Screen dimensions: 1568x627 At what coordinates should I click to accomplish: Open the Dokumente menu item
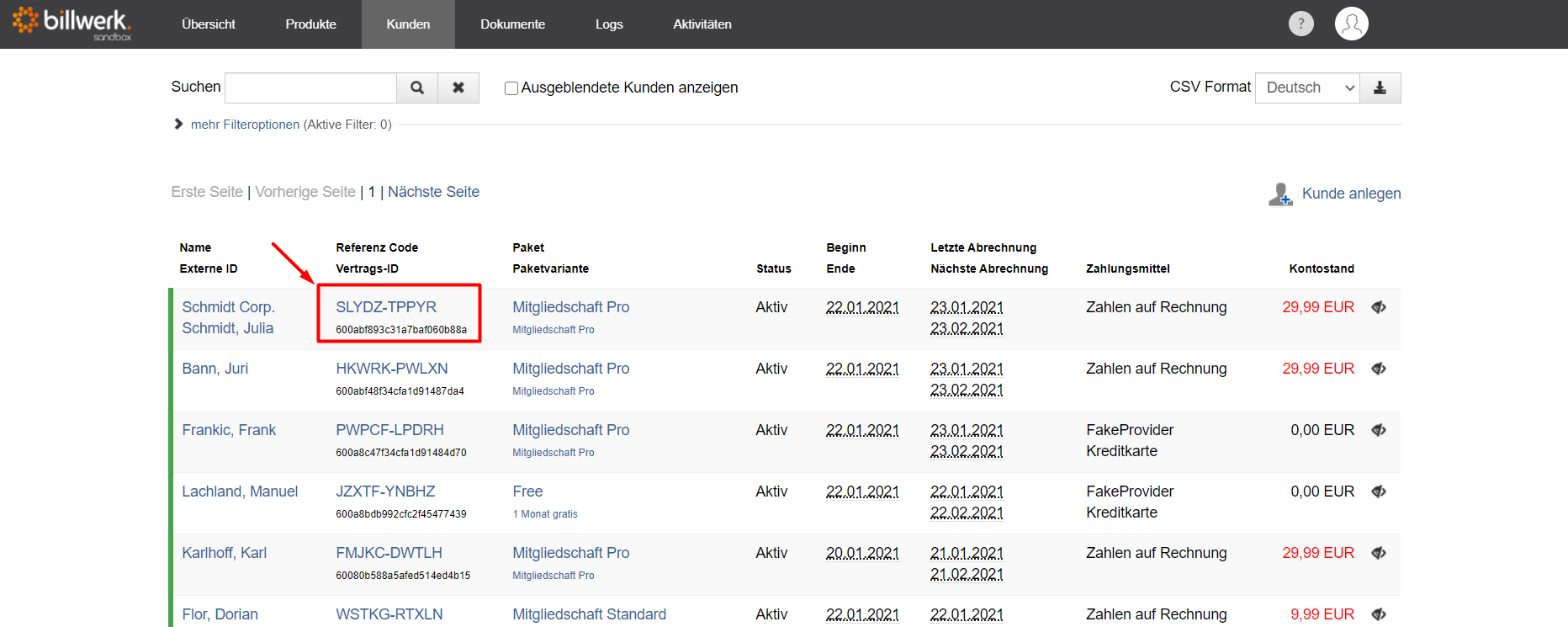point(512,24)
